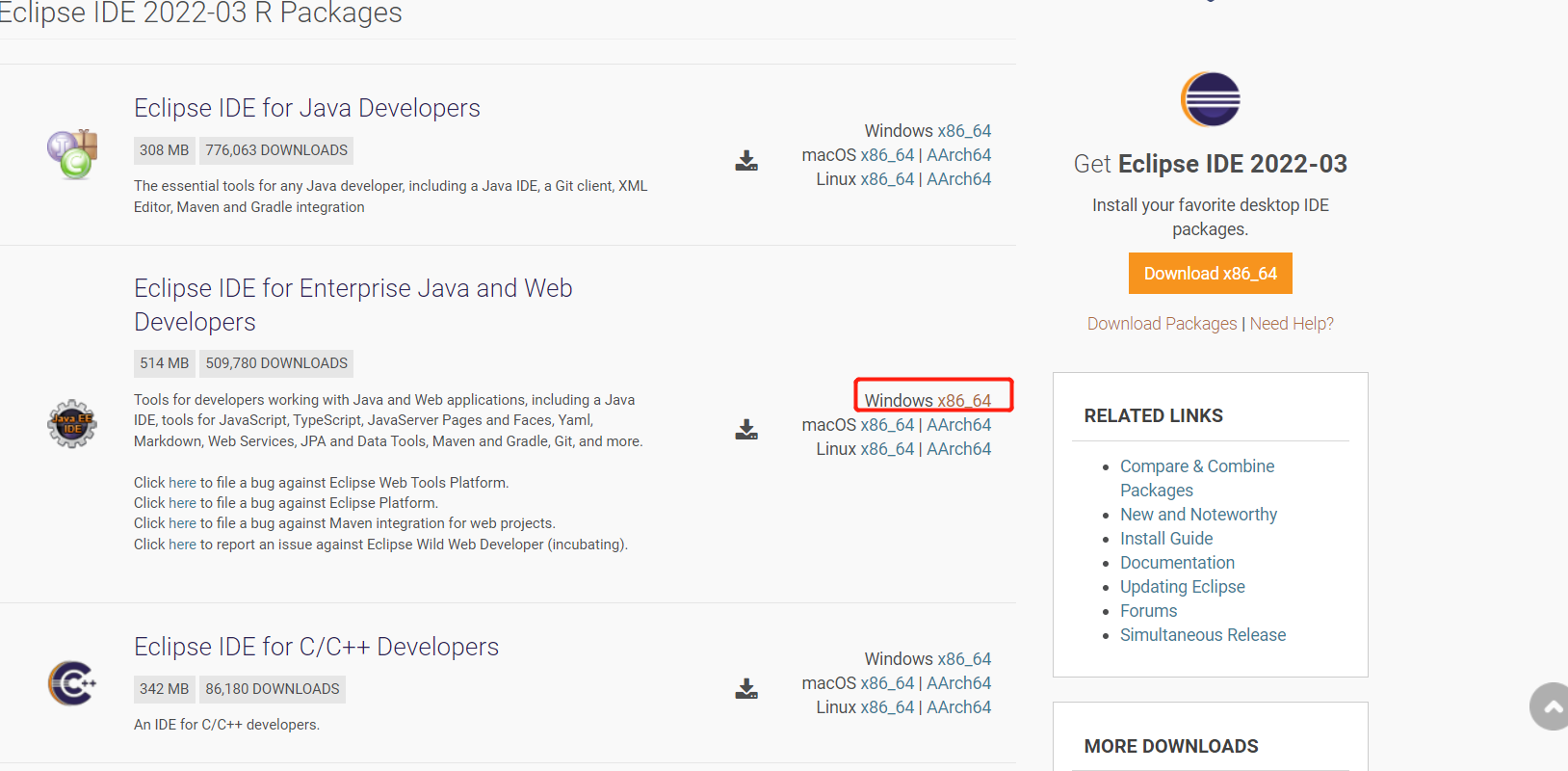Click the 86,180 DOWNLOADS badge

[x=273, y=689]
